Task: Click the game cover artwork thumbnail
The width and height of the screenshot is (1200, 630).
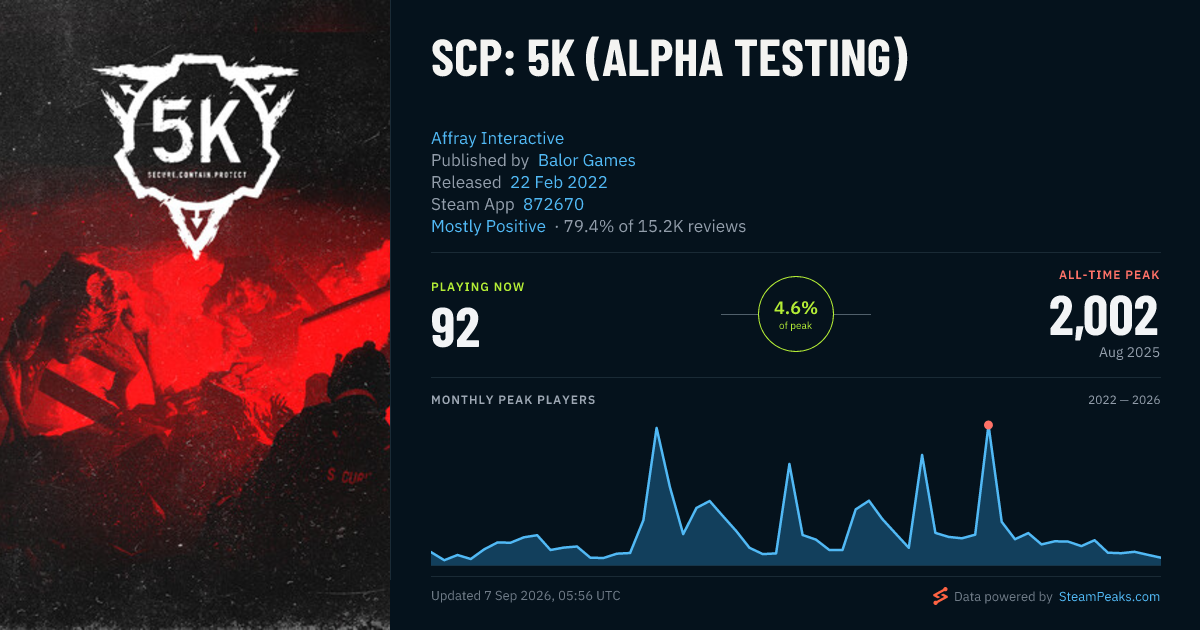Action: pyautogui.click(x=195, y=315)
